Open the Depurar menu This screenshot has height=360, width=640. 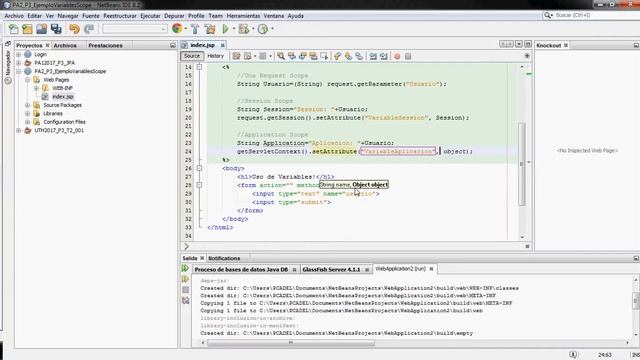[x=174, y=16]
